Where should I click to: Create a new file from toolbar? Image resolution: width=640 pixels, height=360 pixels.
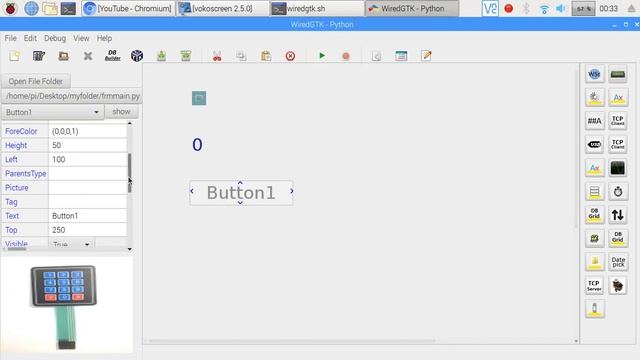(14, 56)
